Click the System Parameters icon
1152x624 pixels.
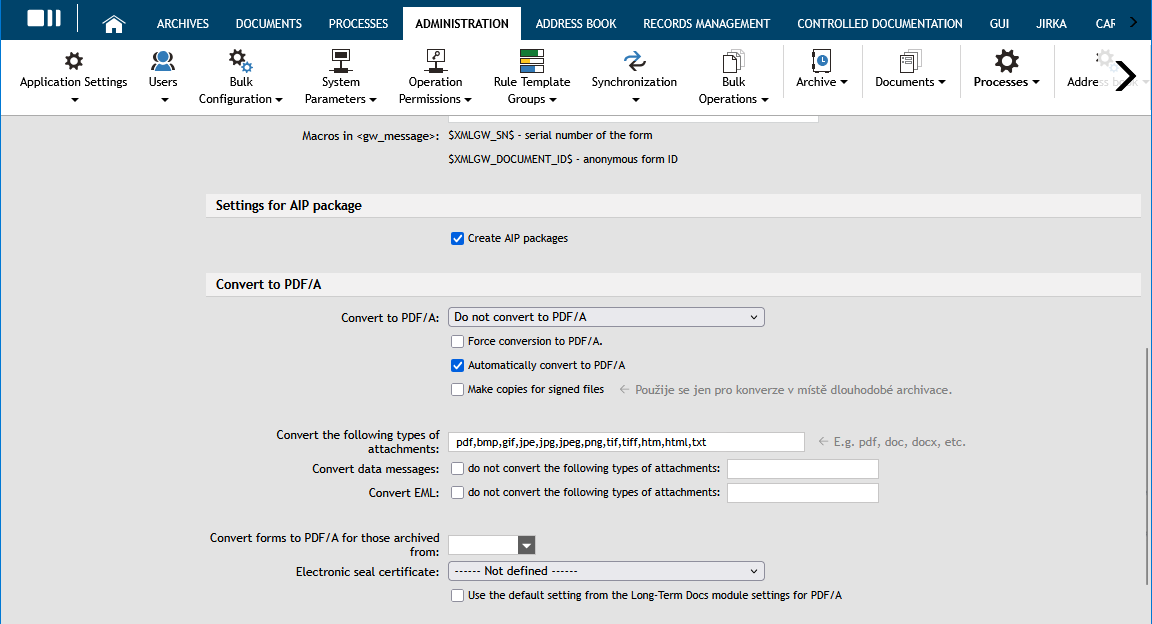click(340, 61)
